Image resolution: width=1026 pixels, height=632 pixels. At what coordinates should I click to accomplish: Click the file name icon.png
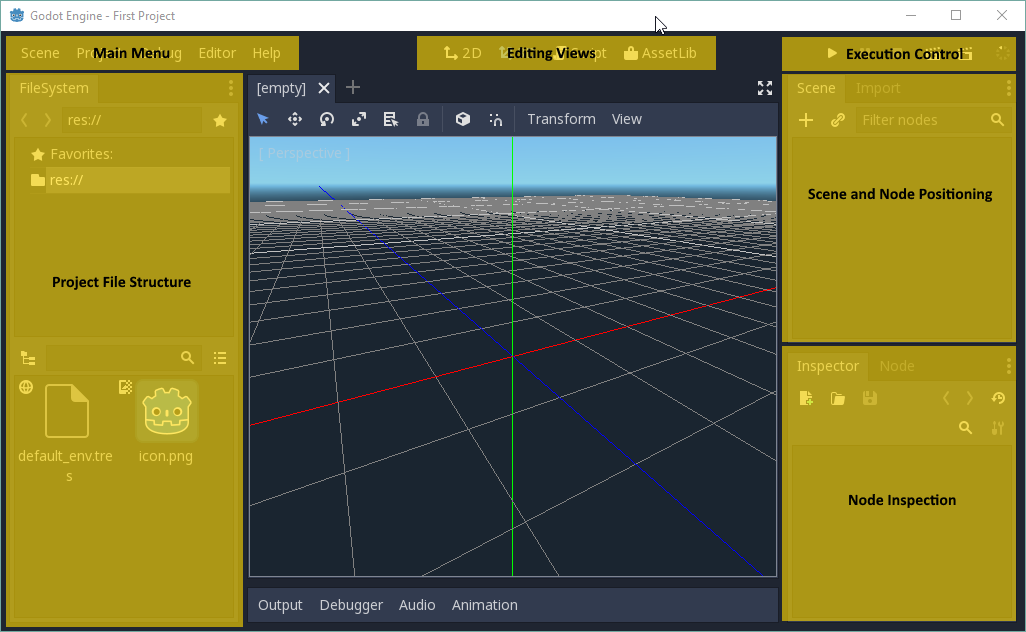[166, 456]
